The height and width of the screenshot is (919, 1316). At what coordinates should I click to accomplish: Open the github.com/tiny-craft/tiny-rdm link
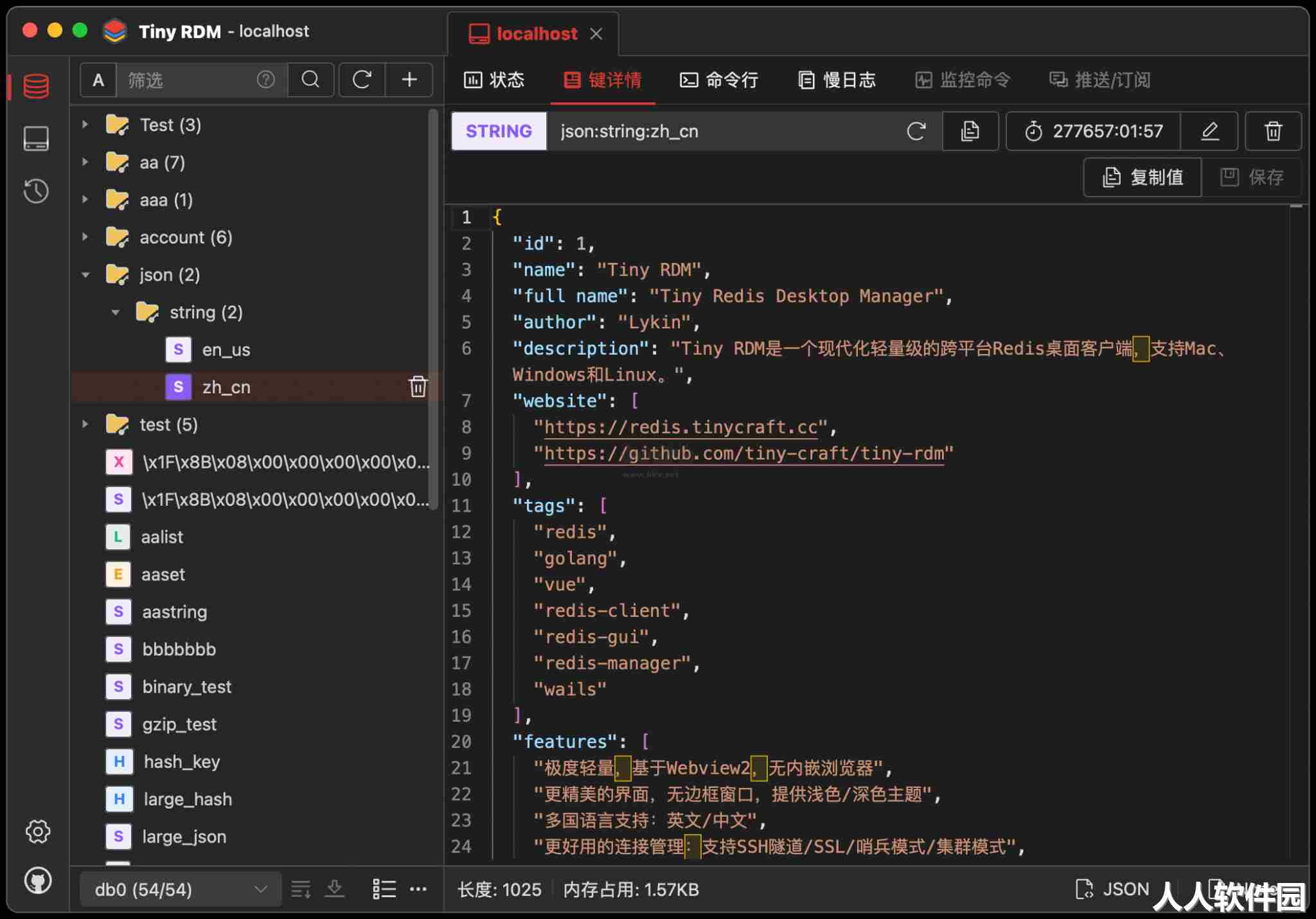point(744,454)
